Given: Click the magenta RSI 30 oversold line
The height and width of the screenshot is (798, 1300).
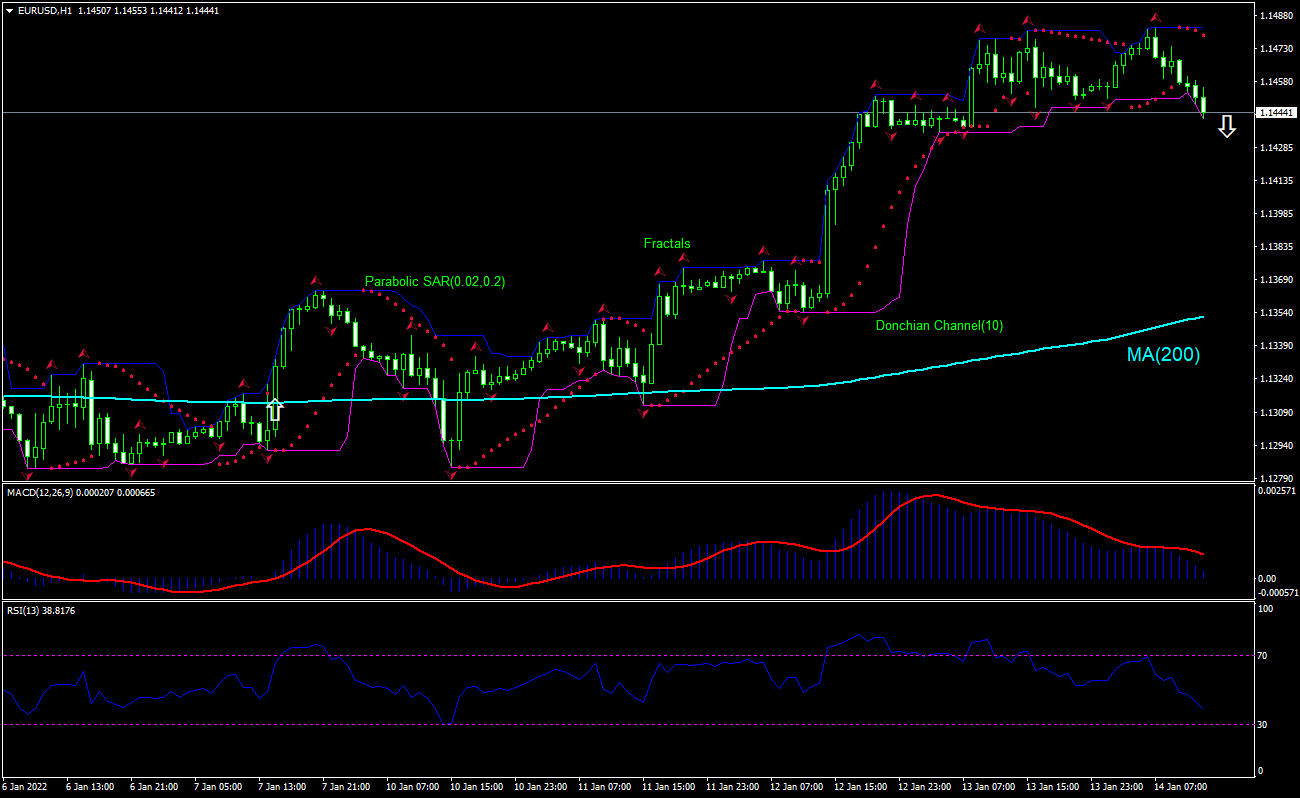Looking at the screenshot, I should click(x=600, y=723).
